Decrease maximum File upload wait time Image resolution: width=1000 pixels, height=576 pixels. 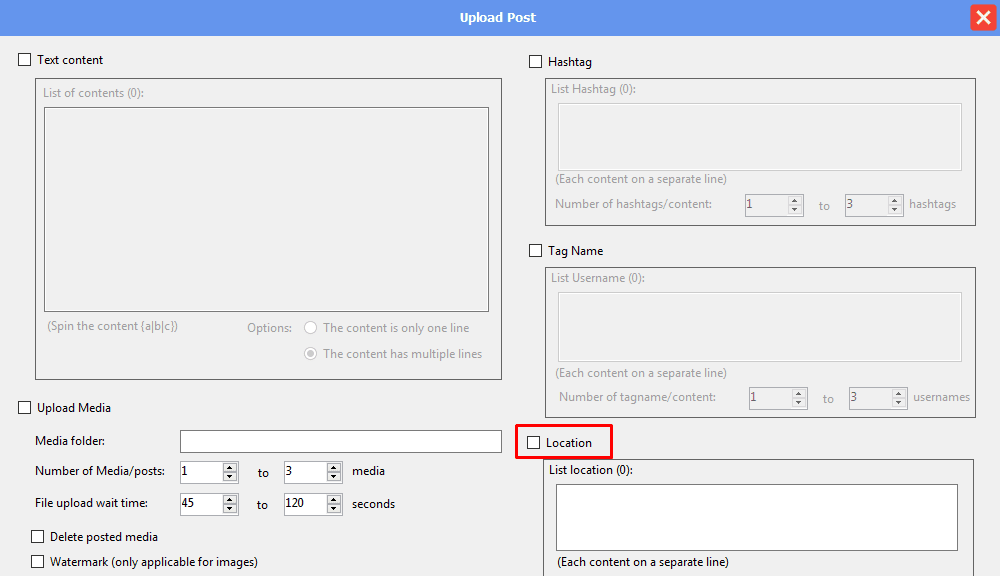pos(334,509)
